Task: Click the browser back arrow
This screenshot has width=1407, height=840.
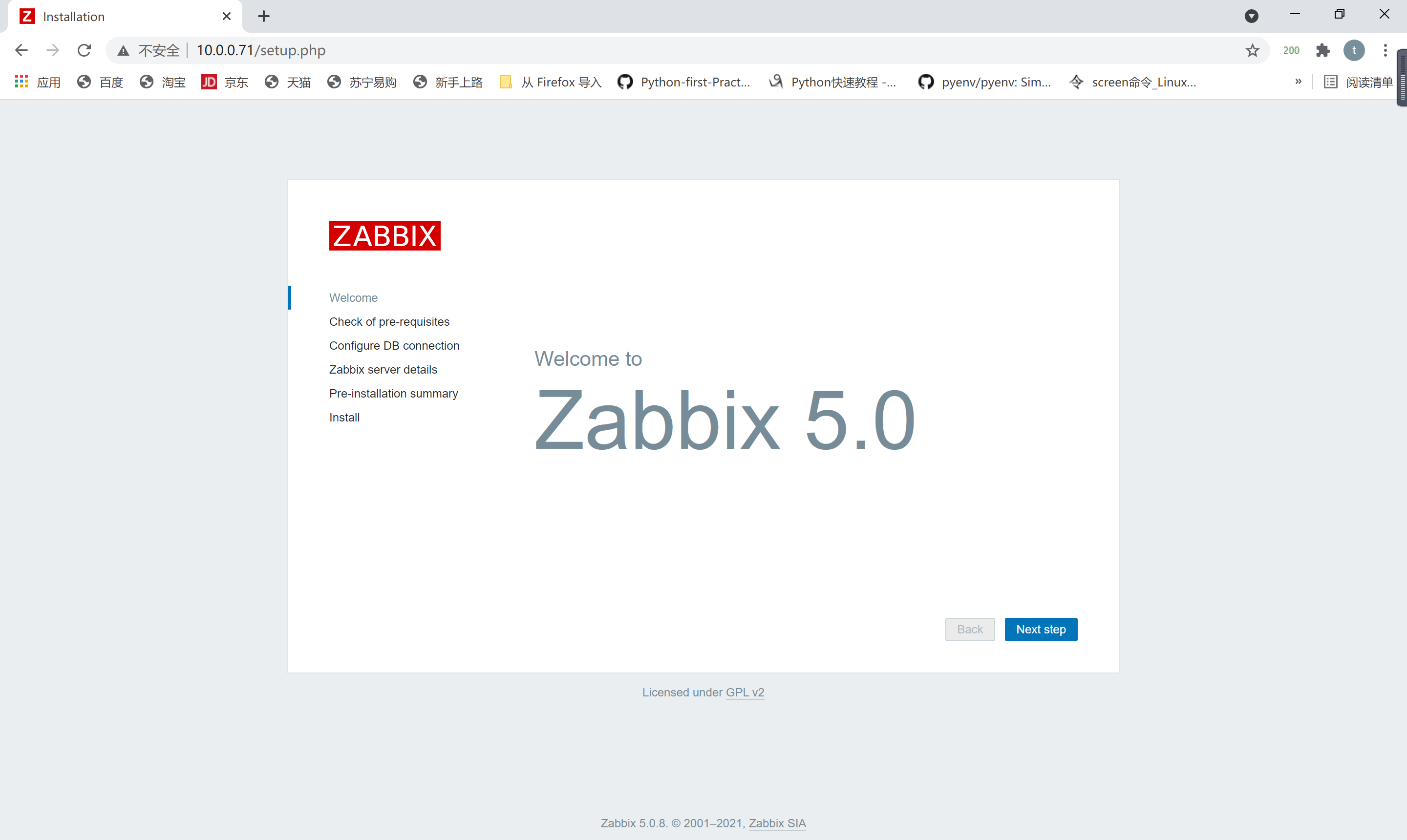Action: (21, 50)
